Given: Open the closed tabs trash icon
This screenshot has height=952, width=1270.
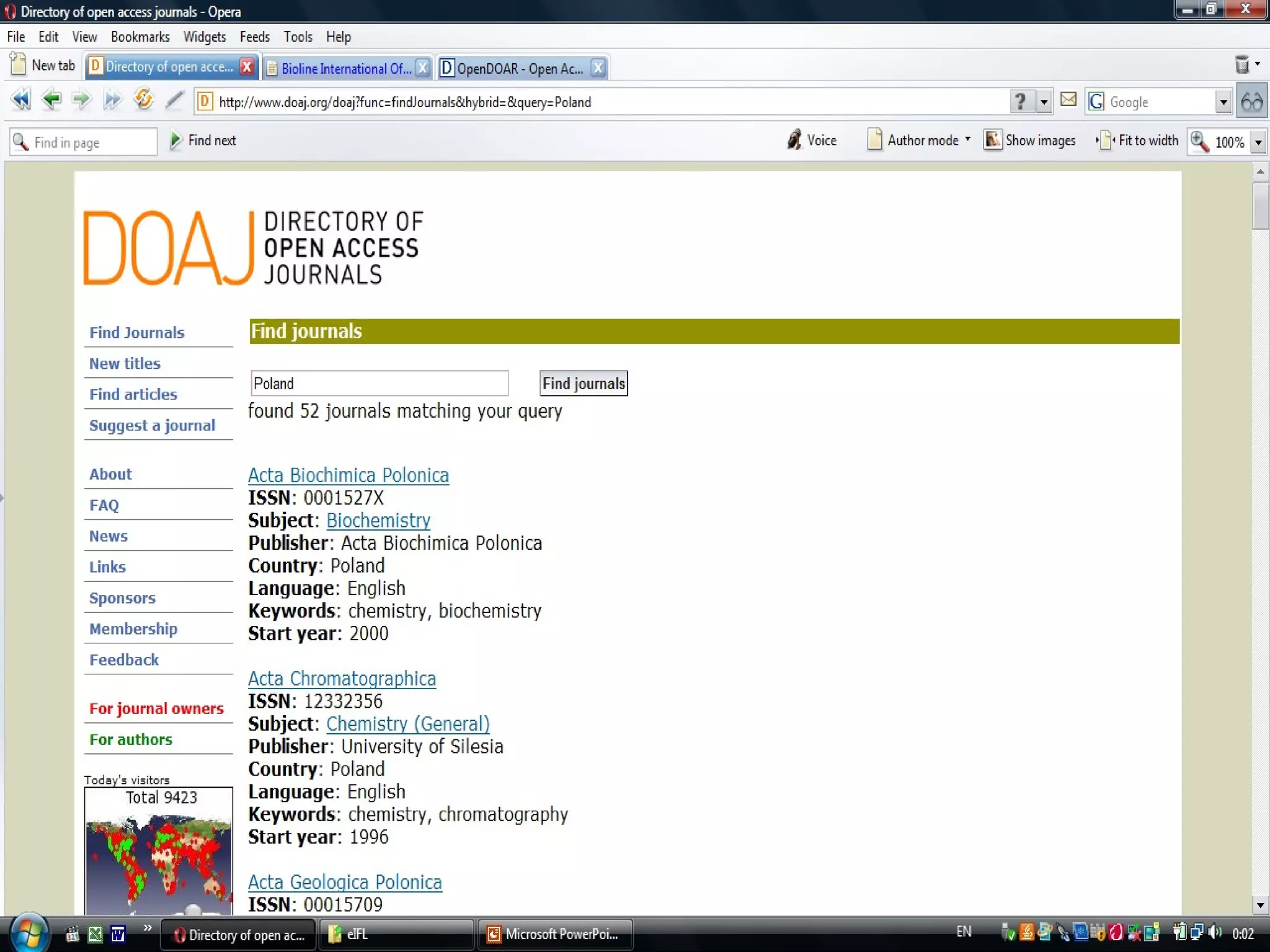Looking at the screenshot, I should tap(1242, 64).
